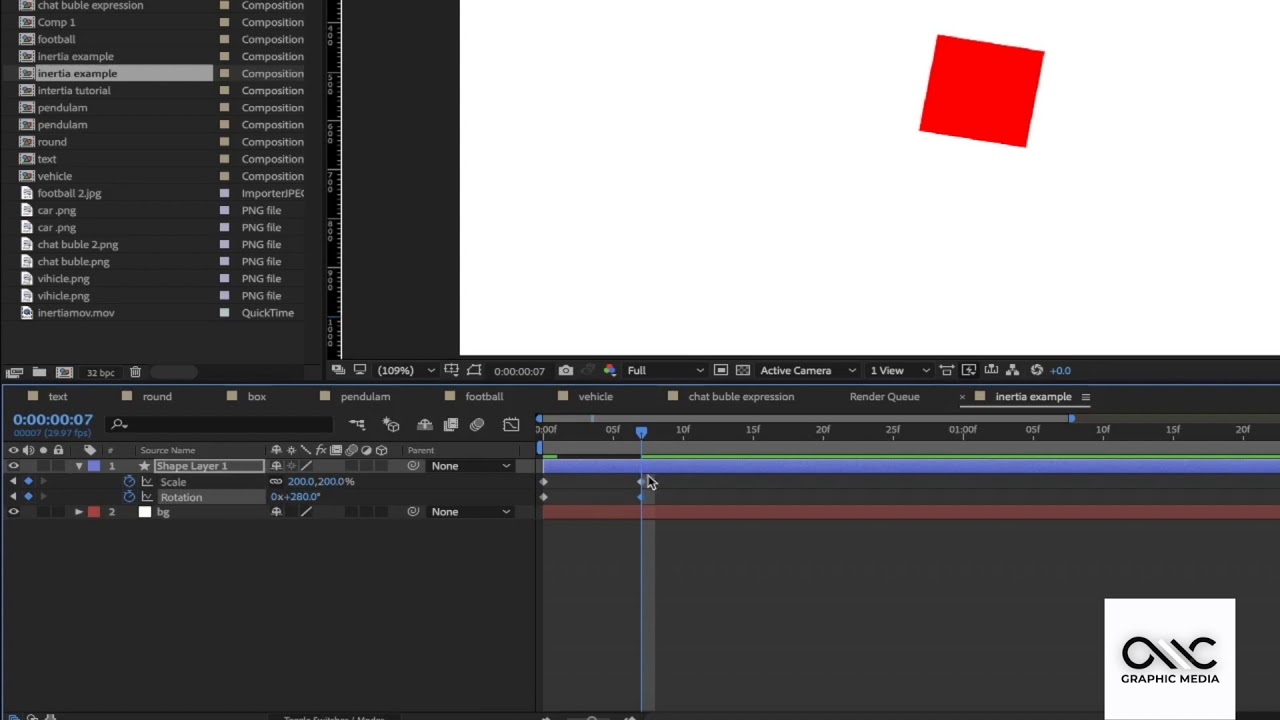Toggle Scale constrain proportions link icon

(x=276, y=482)
